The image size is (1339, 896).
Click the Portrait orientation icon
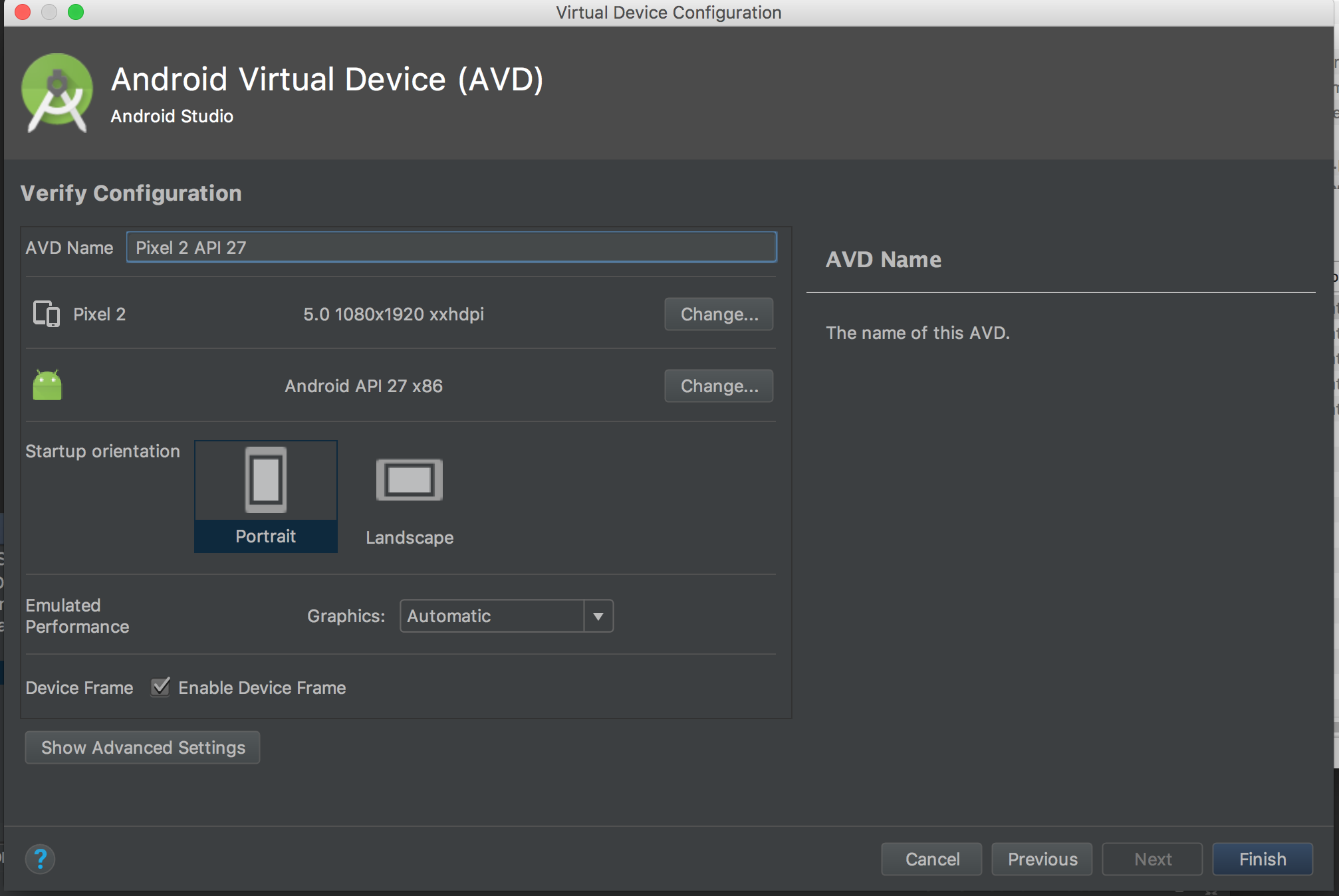coord(265,480)
